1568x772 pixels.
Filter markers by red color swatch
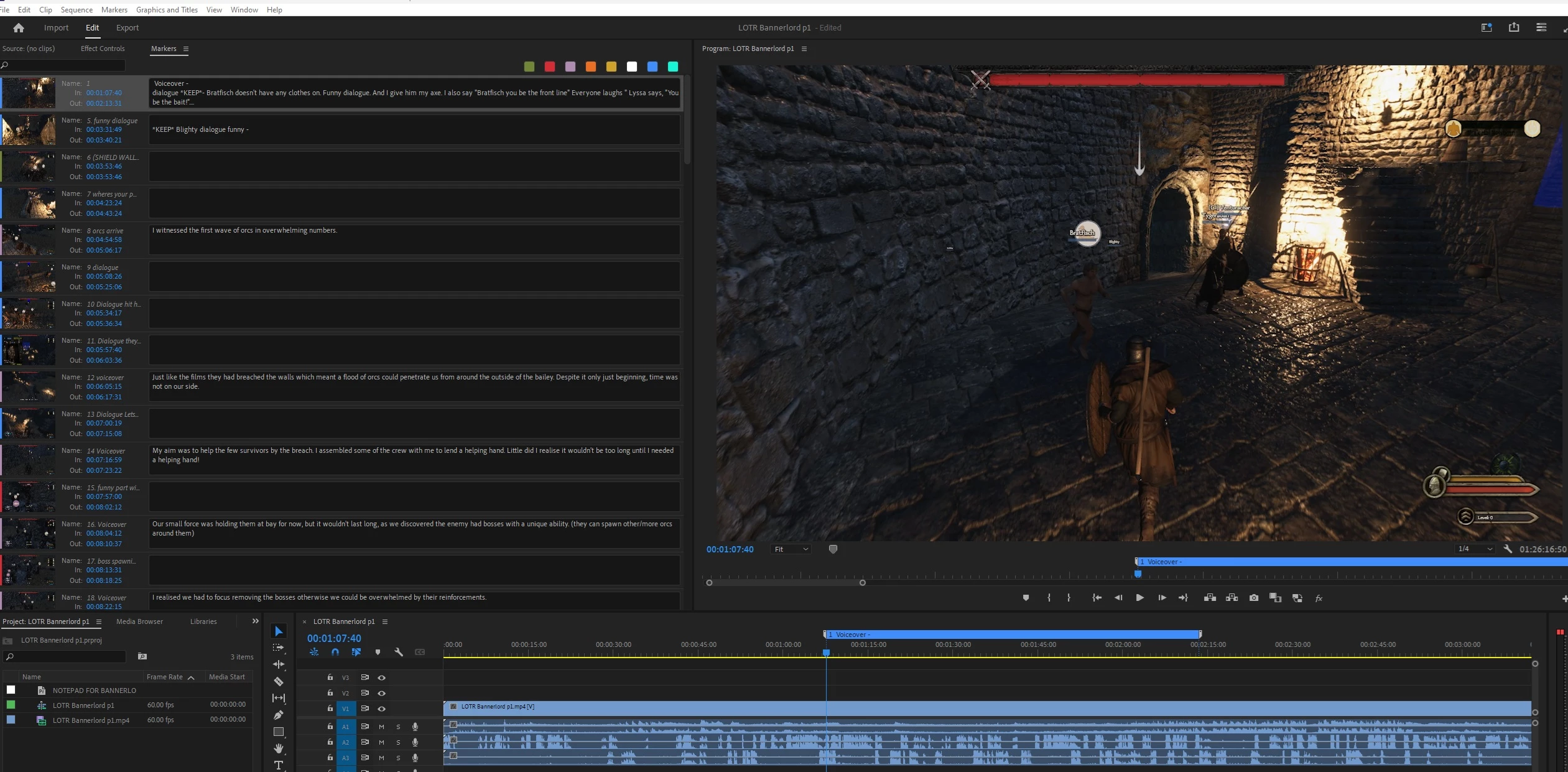coord(550,67)
